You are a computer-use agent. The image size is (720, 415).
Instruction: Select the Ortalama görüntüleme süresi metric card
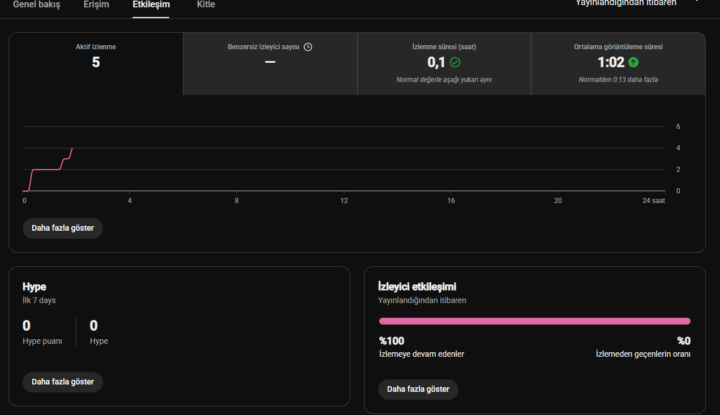618,64
